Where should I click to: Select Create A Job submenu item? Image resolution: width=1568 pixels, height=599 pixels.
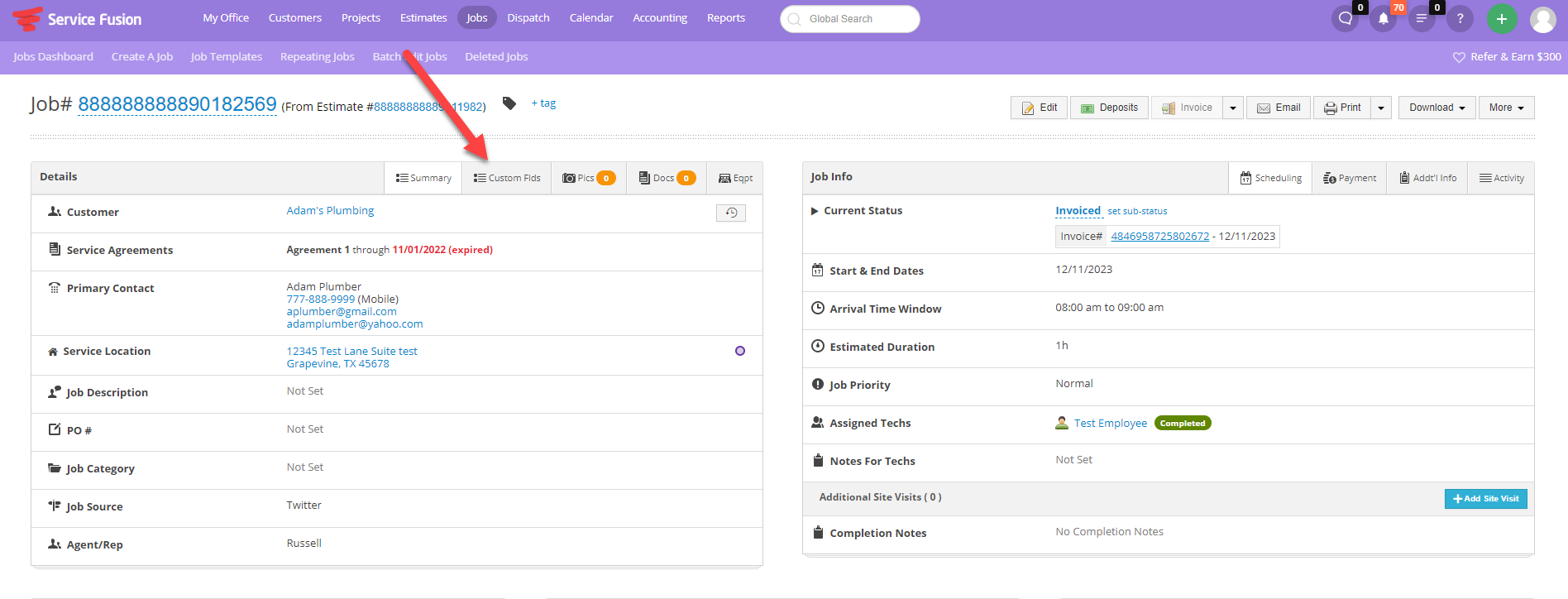142,57
